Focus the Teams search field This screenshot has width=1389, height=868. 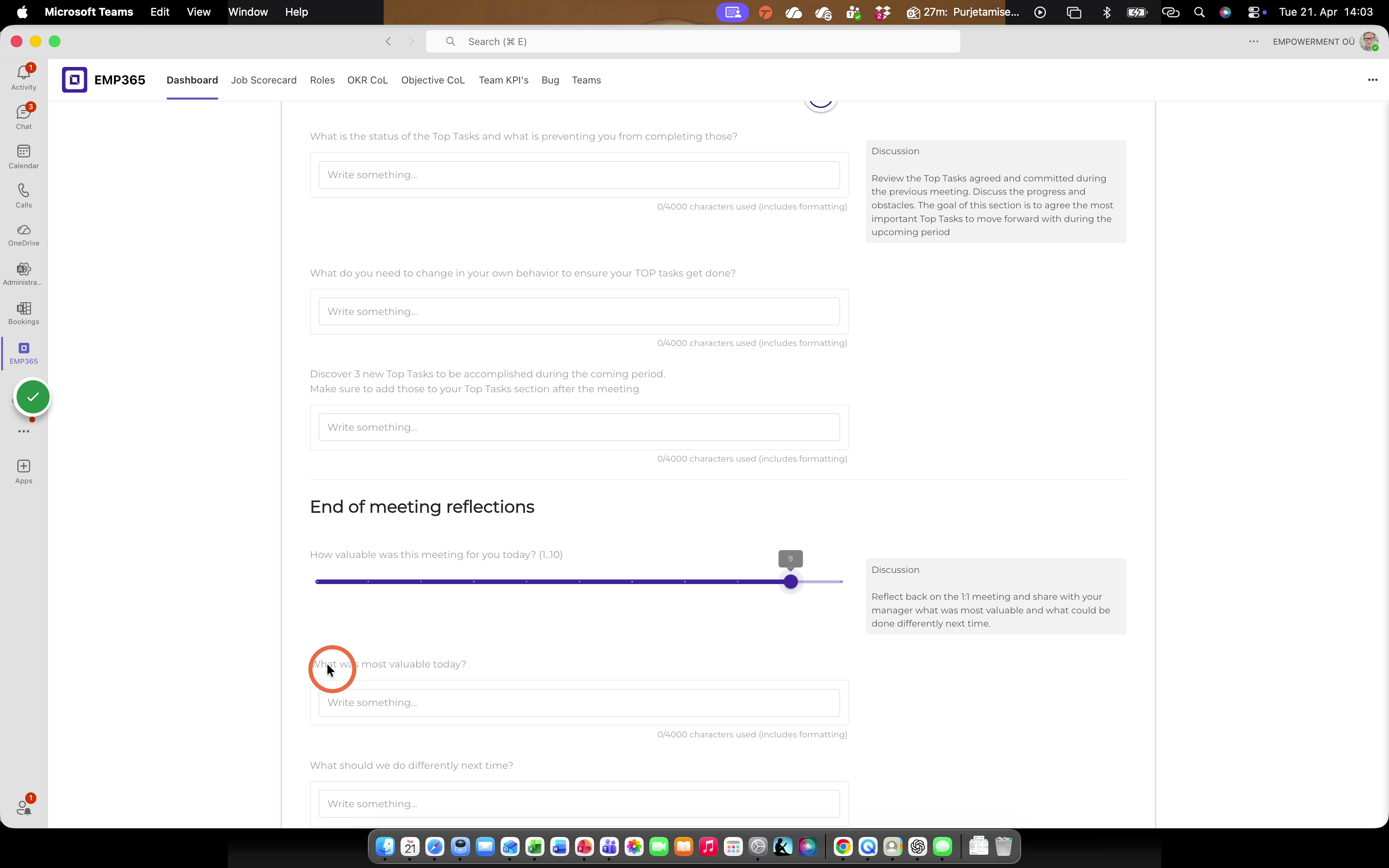tap(693, 41)
